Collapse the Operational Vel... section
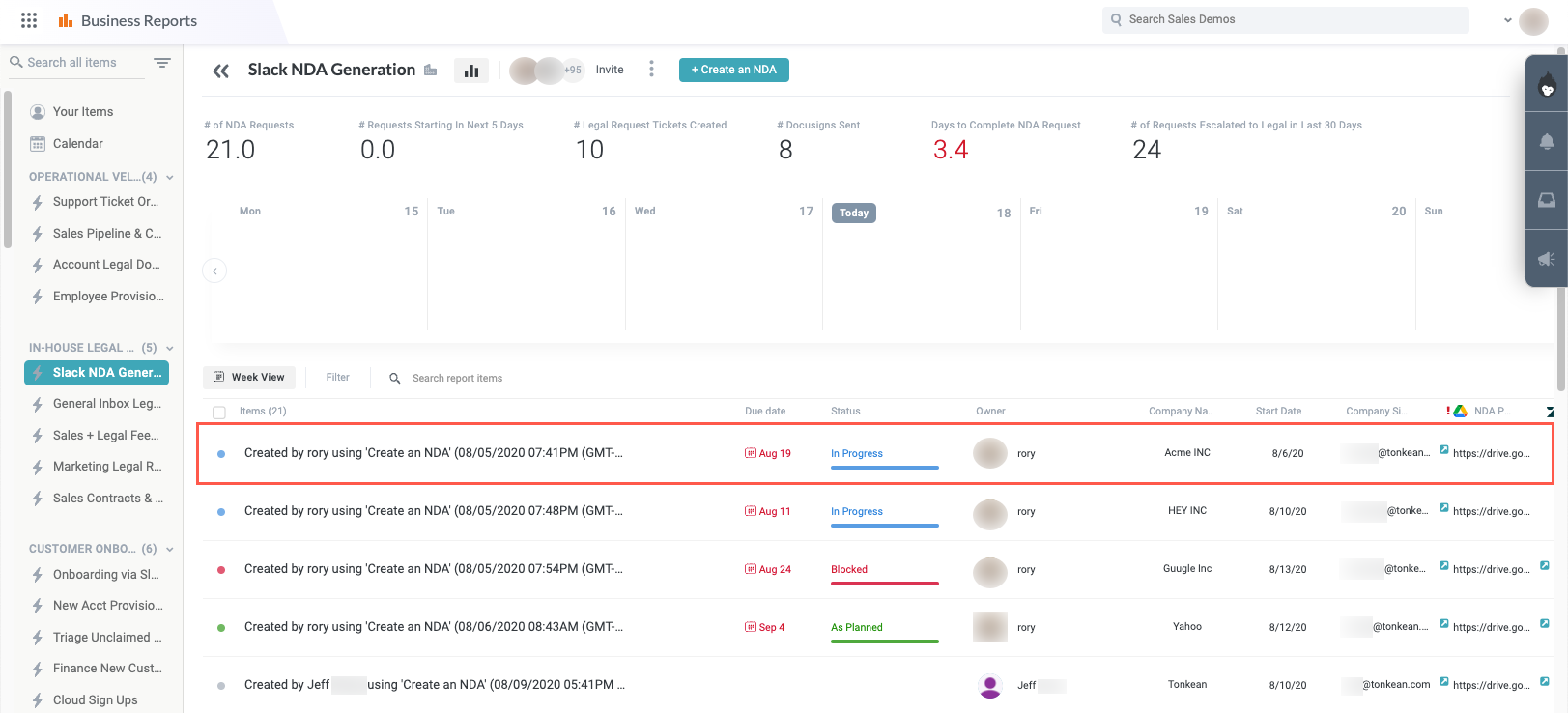 [170, 177]
